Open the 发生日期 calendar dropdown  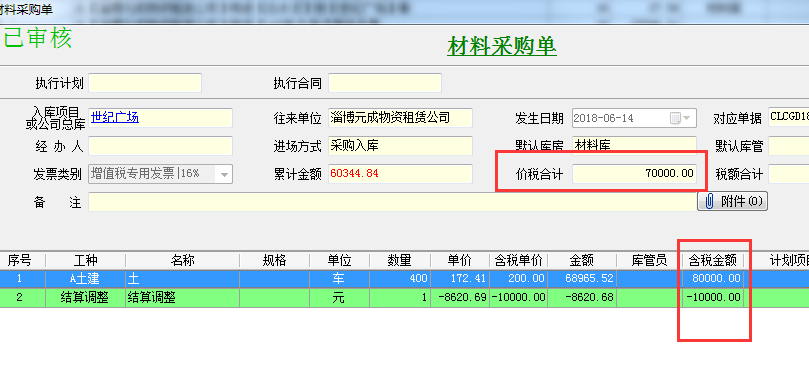click(x=687, y=118)
